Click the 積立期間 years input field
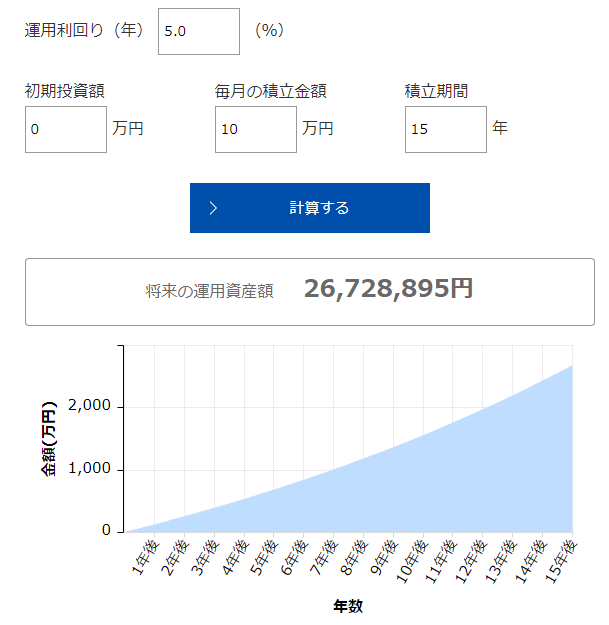 (446, 130)
